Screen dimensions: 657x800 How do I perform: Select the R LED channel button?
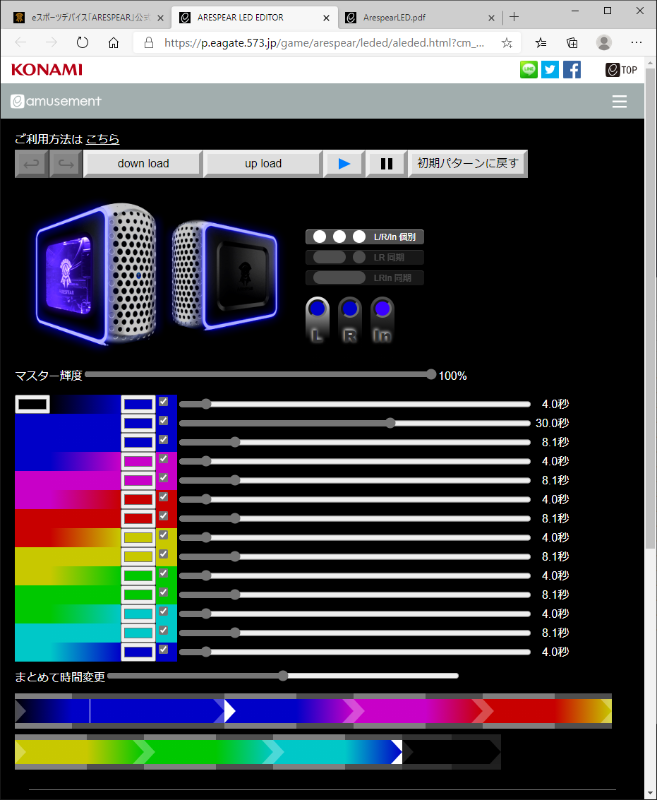coord(350,319)
